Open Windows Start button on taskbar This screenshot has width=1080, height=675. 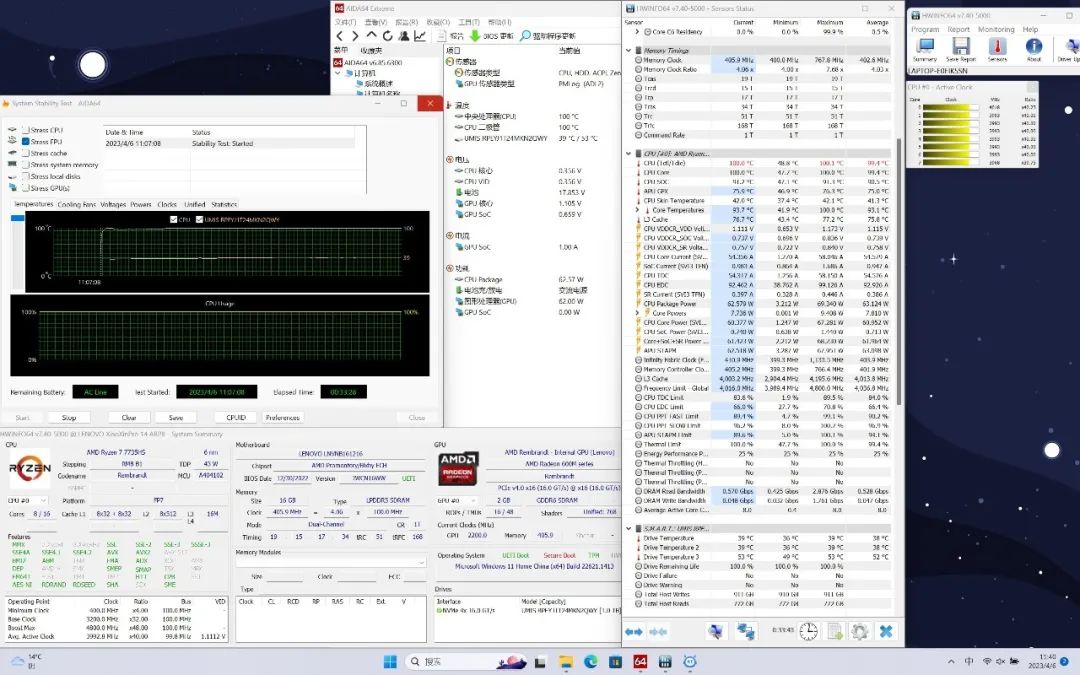pyautogui.click(x=390, y=661)
